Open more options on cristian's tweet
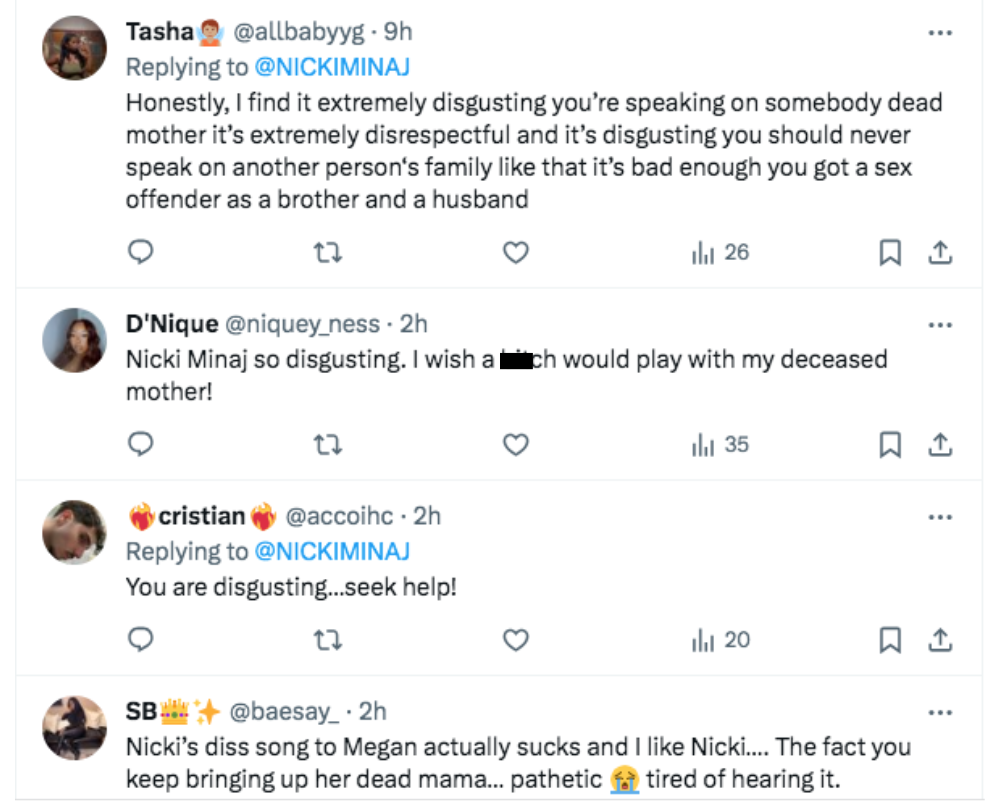 click(x=940, y=517)
